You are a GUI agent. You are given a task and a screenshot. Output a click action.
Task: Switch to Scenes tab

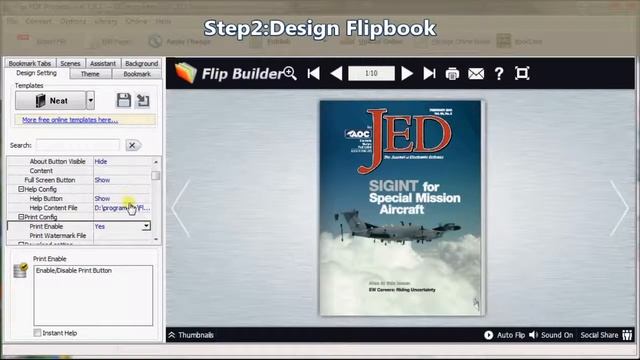pyautogui.click(x=70, y=63)
